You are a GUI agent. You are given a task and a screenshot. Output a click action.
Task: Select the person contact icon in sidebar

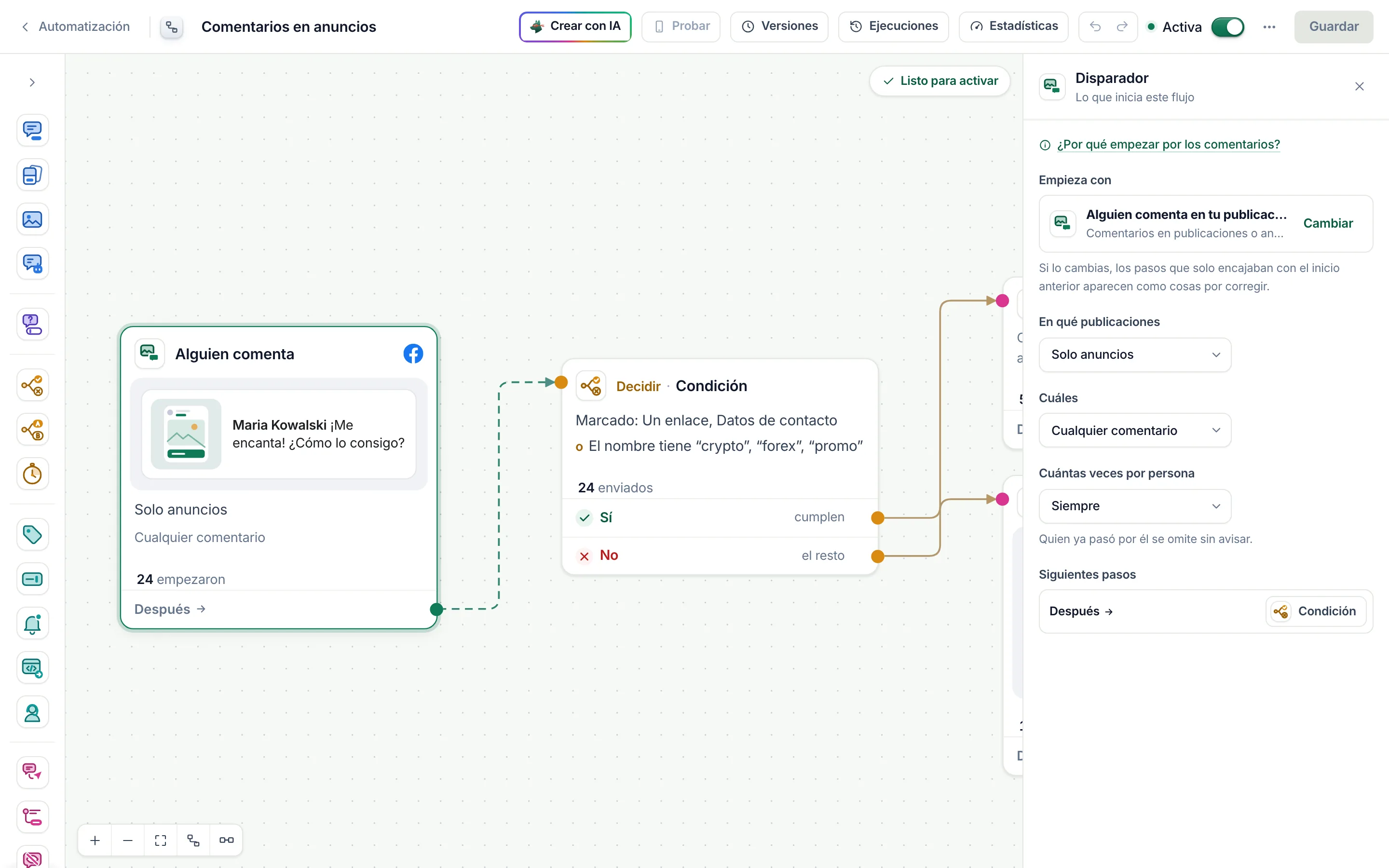tap(32, 712)
